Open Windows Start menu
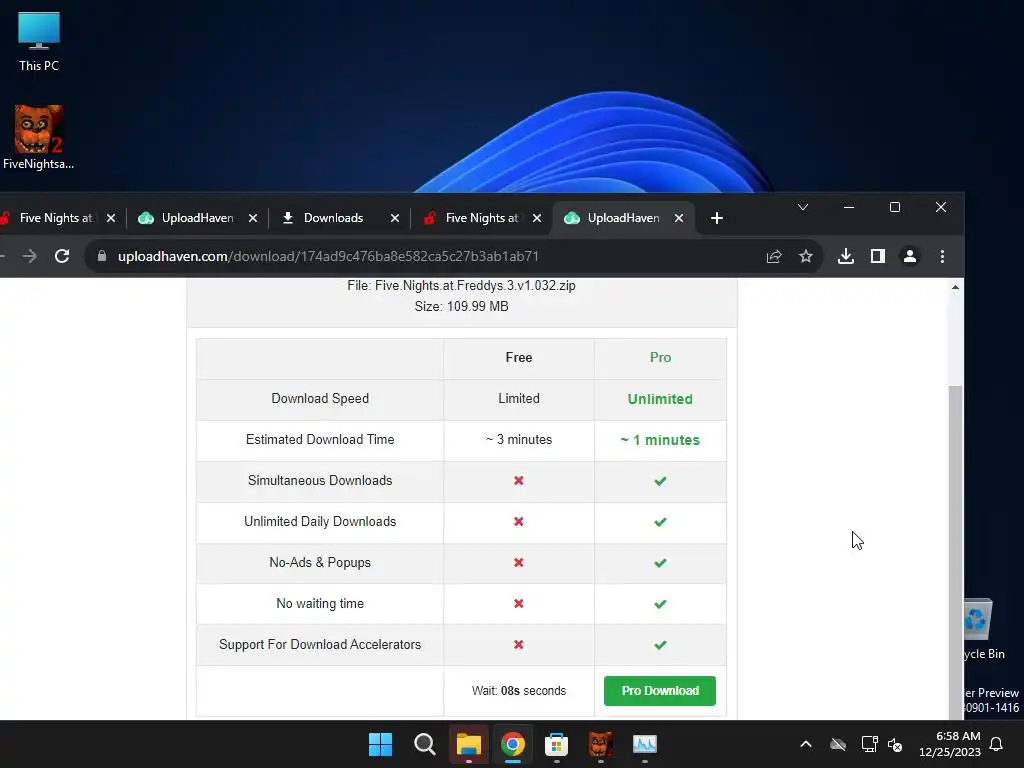Viewport: 1024px width, 768px height. [380, 744]
